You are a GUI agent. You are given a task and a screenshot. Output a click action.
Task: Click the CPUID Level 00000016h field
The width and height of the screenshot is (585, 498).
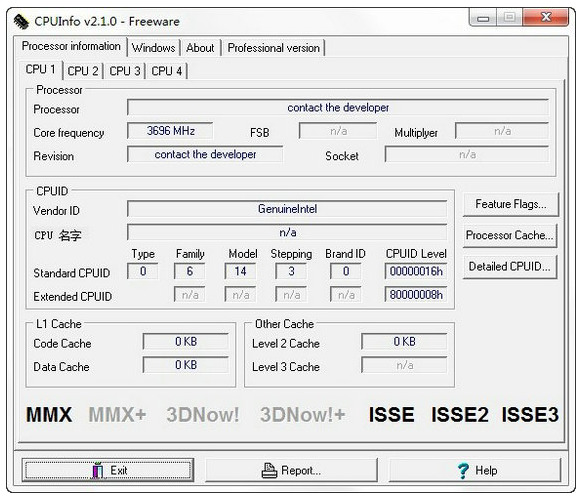point(416,271)
